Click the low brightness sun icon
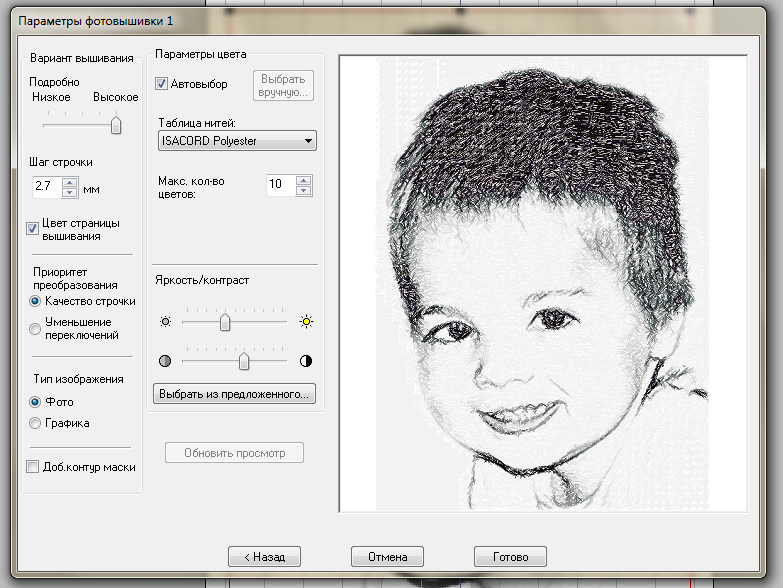Image resolution: width=783 pixels, height=588 pixels. tap(165, 322)
